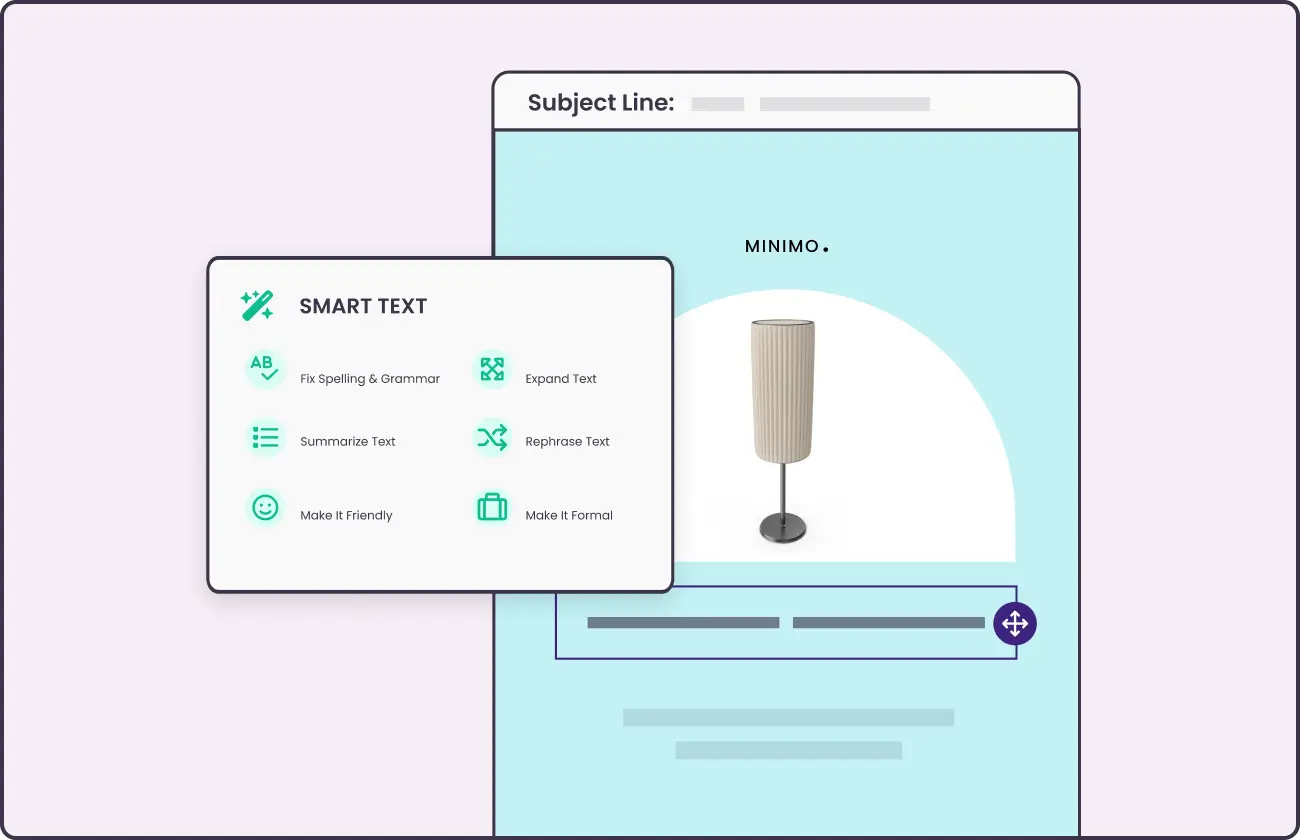
Task: Choose the "Fix Spelling & Grammar" option label
Action: [x=370, y=379]
